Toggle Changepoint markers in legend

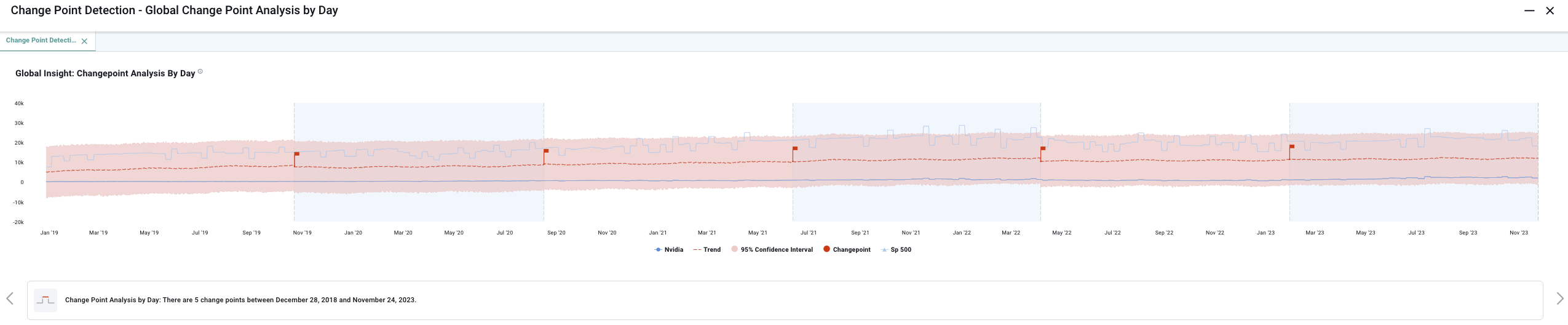pyautogui.click(x=847, y=250)
